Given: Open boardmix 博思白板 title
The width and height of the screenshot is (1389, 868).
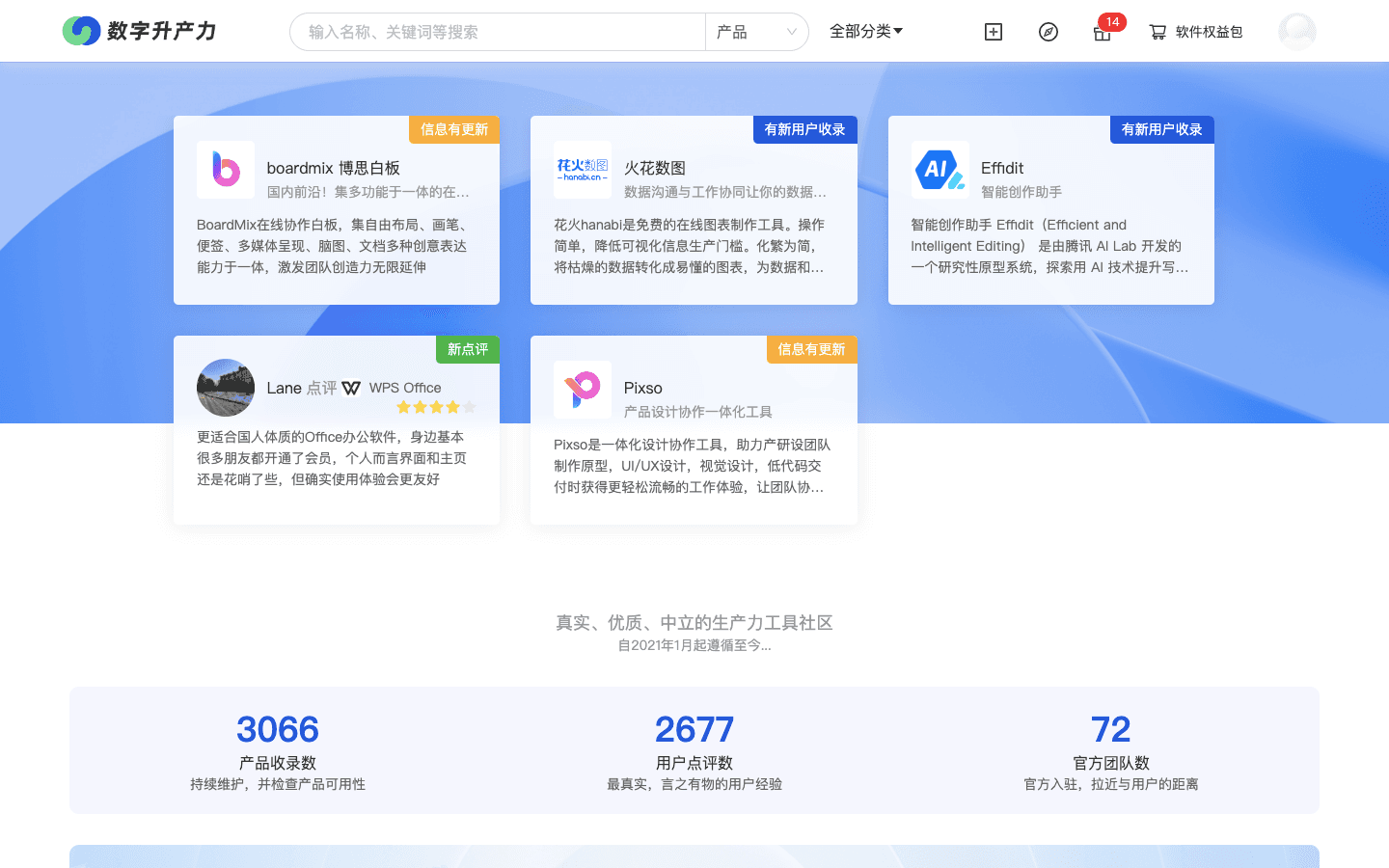Looking at the screenshot, I should 333,168.
